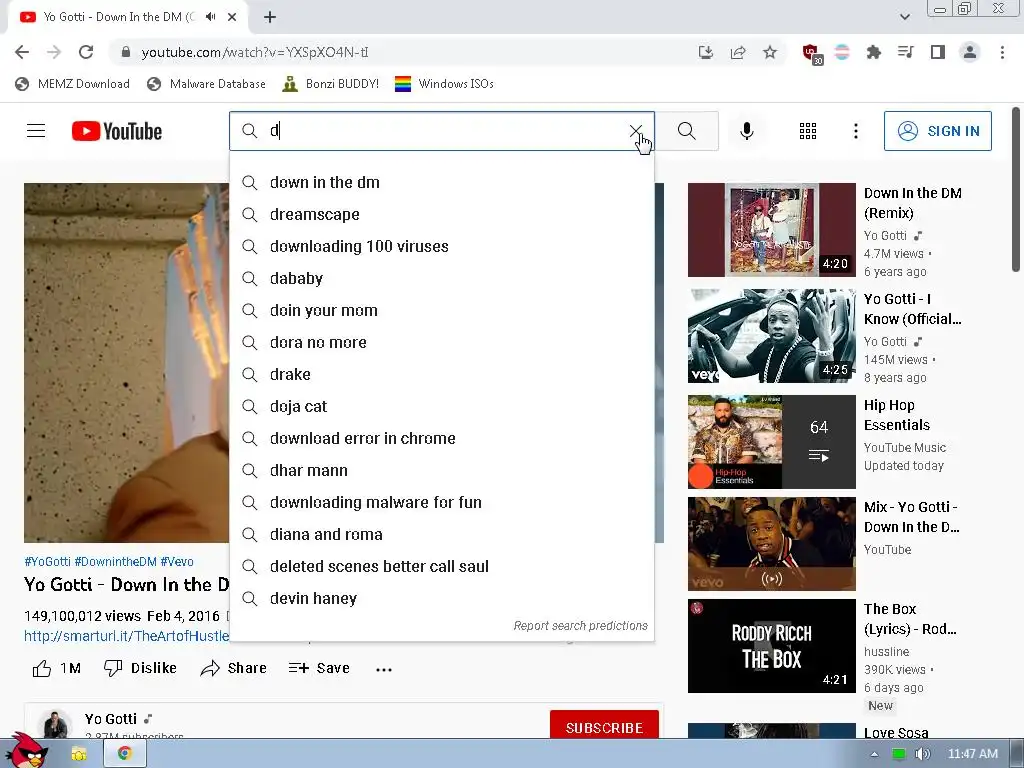Open the hamburger guide menu
The width and height of the screenshot is (1024, 768).
36,131
